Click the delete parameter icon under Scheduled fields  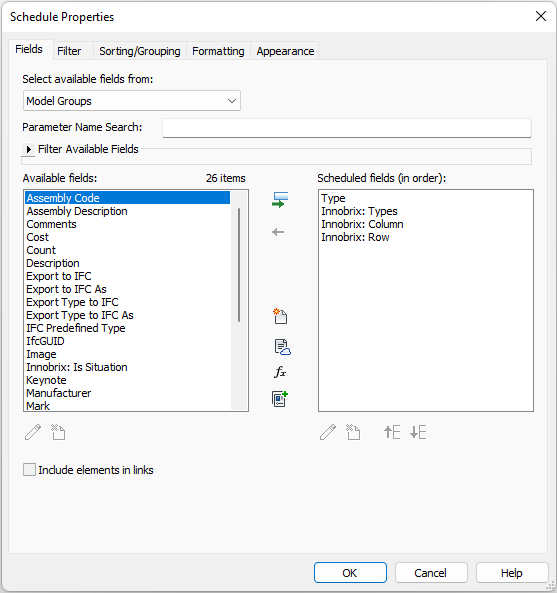pos(353,432)
